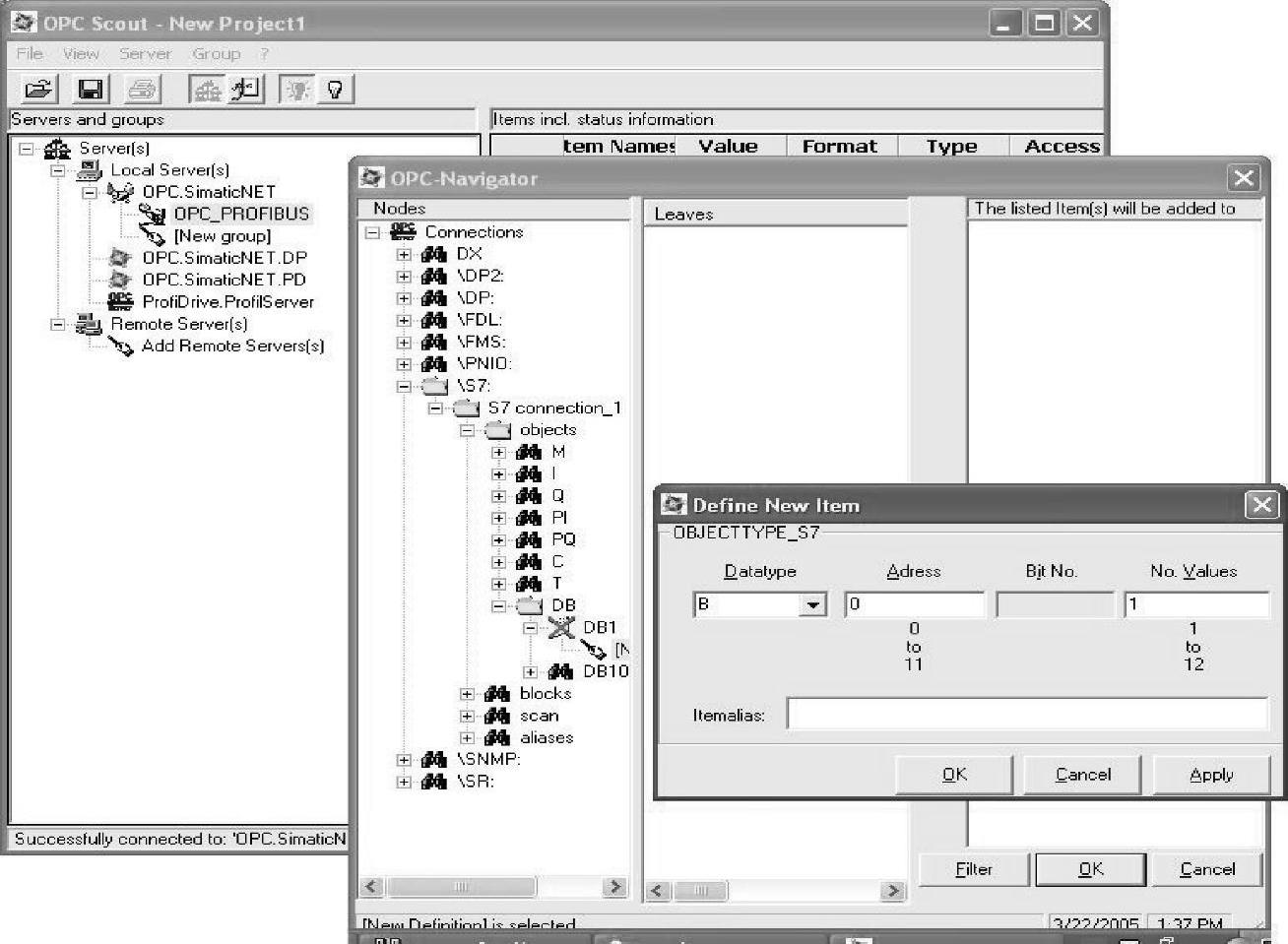Expand the \SNMP: node
The width and height of the screenshot is (1288, 944).
pos(404,760)
